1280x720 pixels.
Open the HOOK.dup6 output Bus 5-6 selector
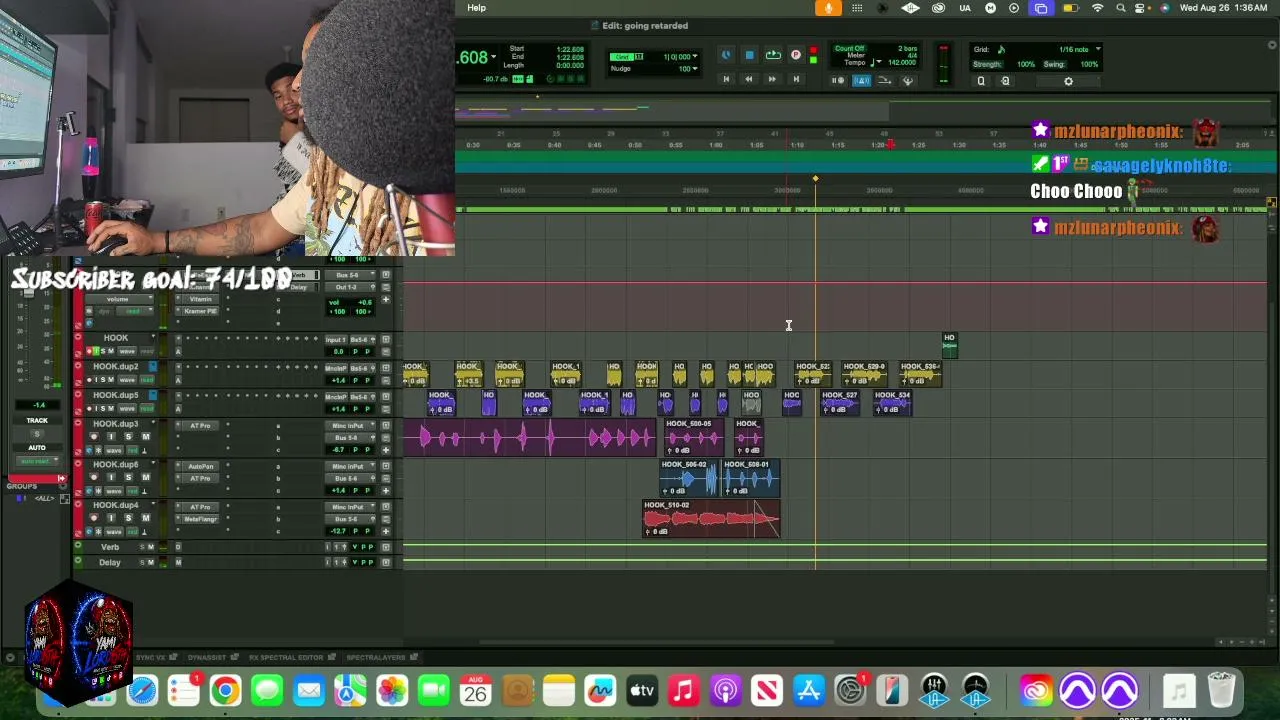point(349,478)
